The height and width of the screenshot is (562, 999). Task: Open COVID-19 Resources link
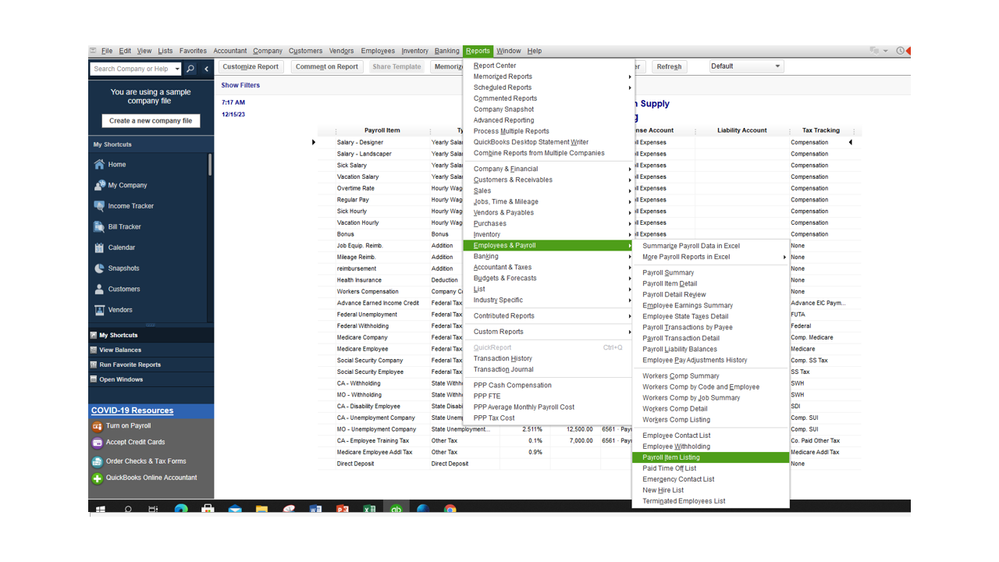click(x=132, y=411)
